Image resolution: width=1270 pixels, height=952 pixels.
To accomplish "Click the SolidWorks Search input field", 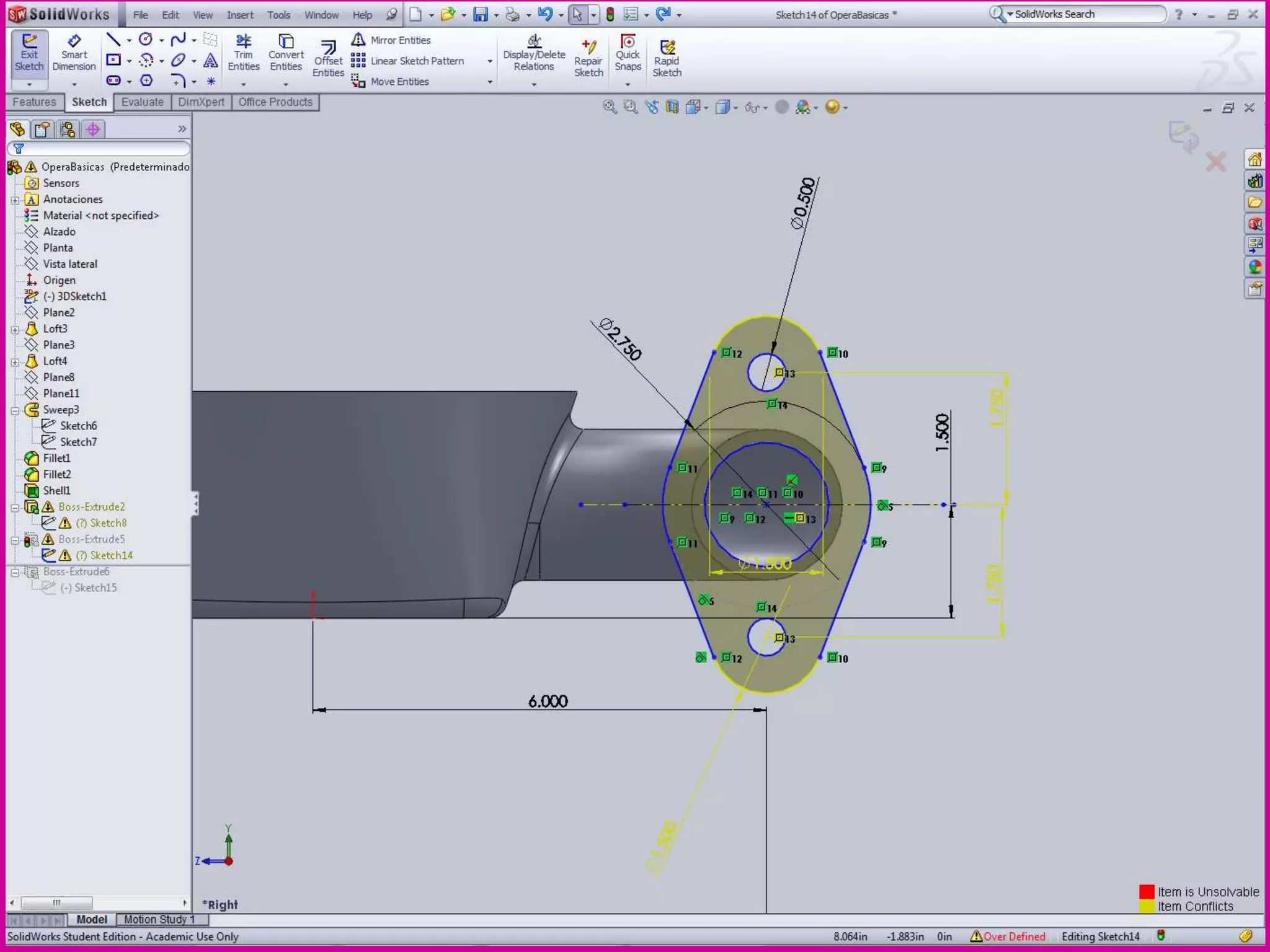I will (1086, 14).
